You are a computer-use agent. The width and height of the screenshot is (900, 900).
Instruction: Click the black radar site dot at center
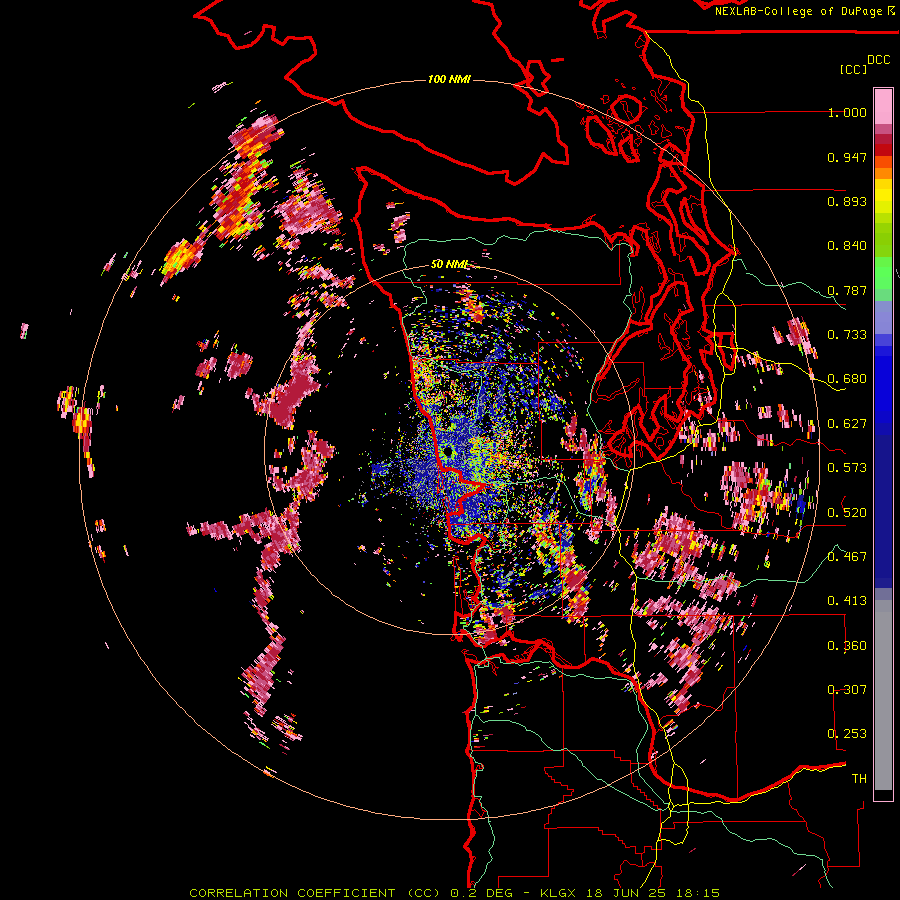click(x=447, y=453)
